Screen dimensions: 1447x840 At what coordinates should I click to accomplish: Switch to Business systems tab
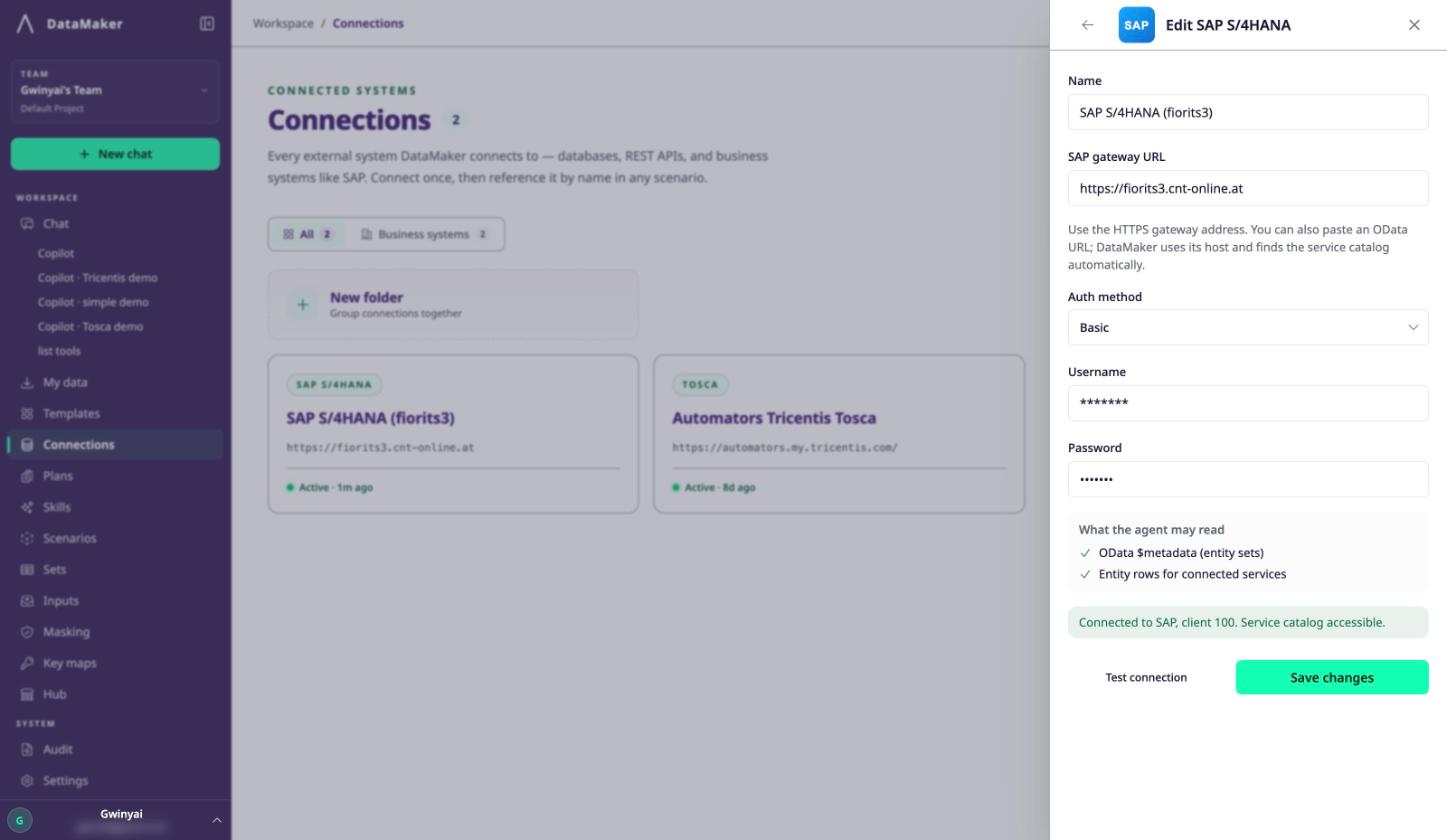pos(425,234)
